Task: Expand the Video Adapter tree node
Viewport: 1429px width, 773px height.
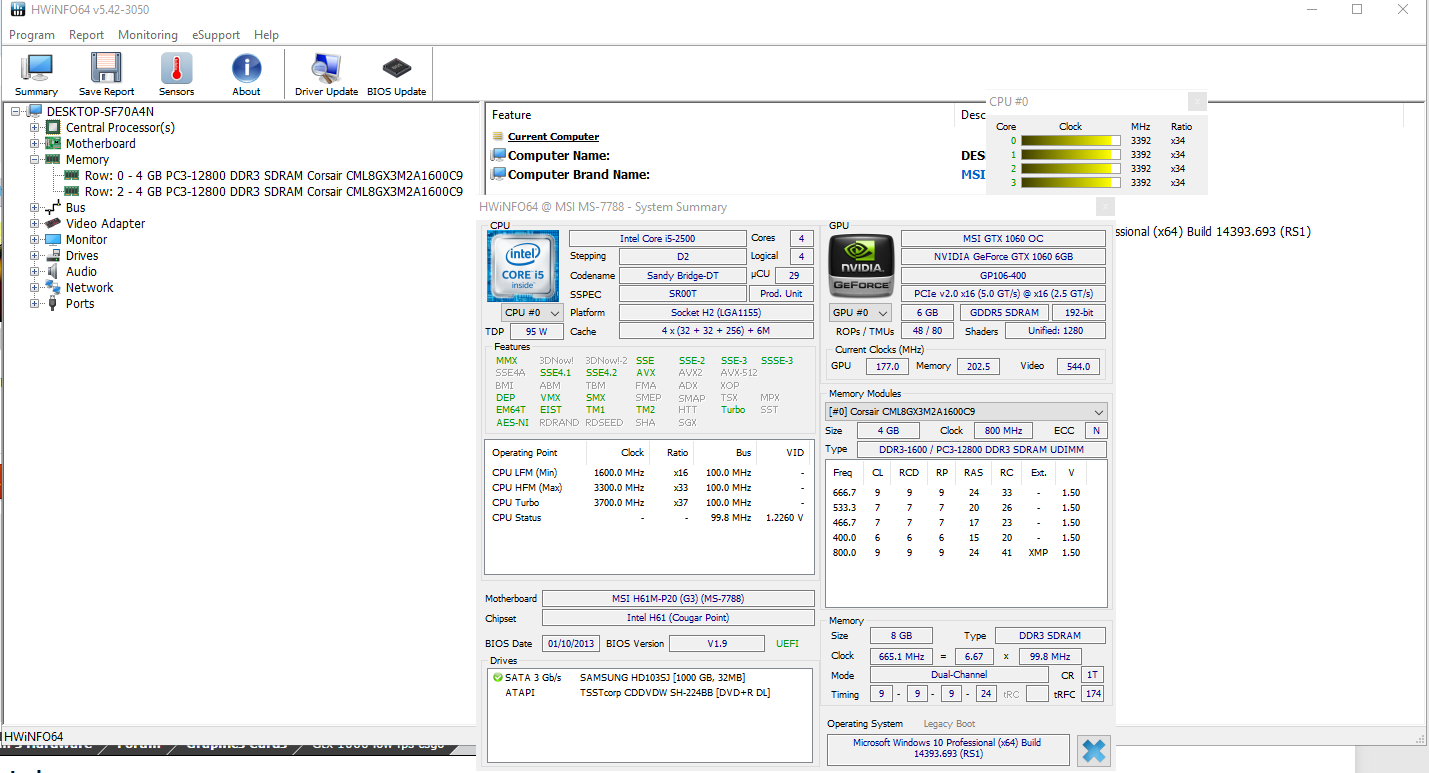Action: point(35,223)
